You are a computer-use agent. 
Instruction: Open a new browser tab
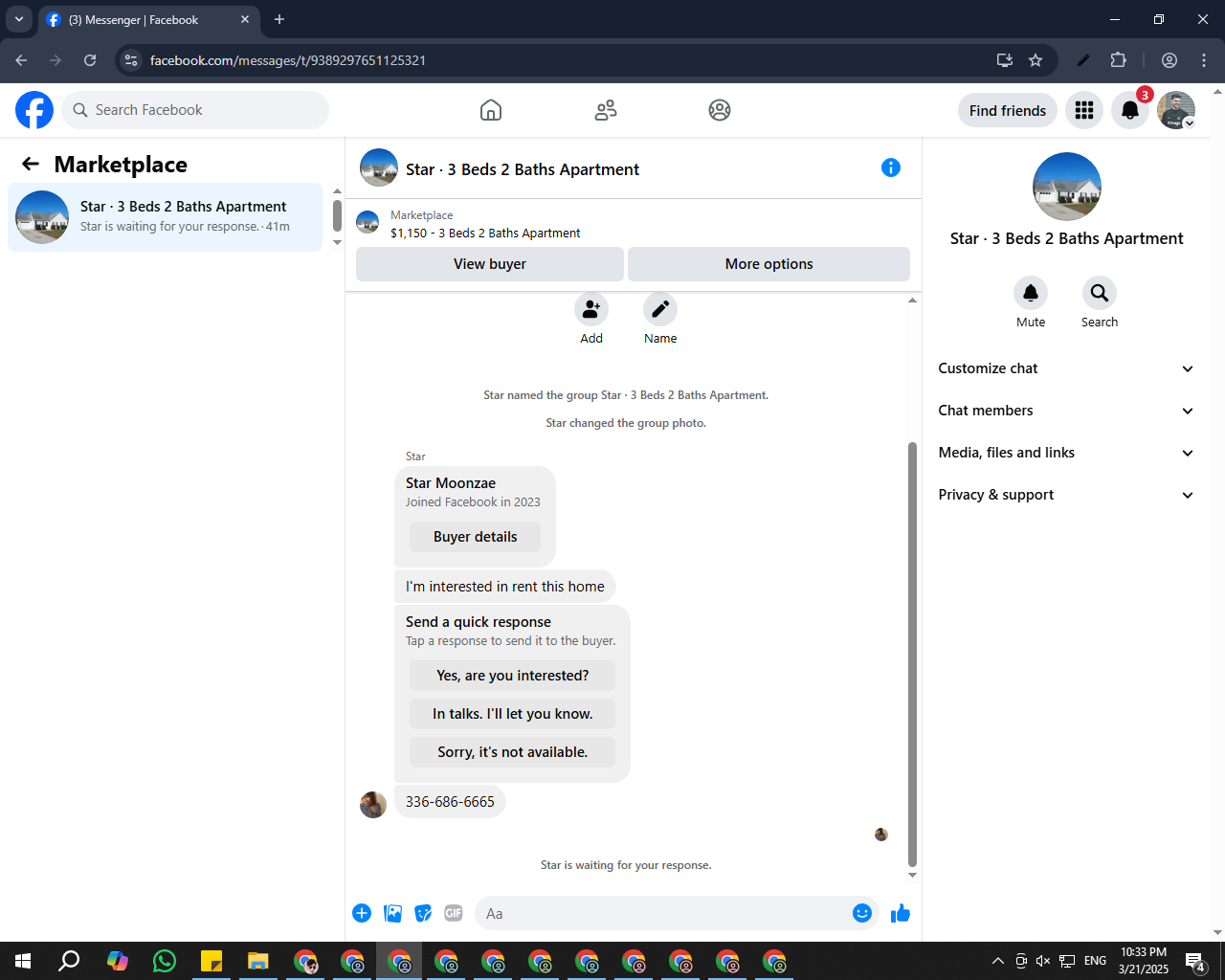coord(279,19)
